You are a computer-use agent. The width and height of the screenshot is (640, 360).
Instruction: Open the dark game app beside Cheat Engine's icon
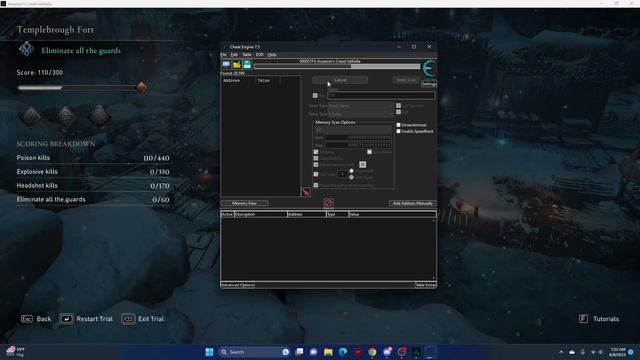click(x=416, y=352)
